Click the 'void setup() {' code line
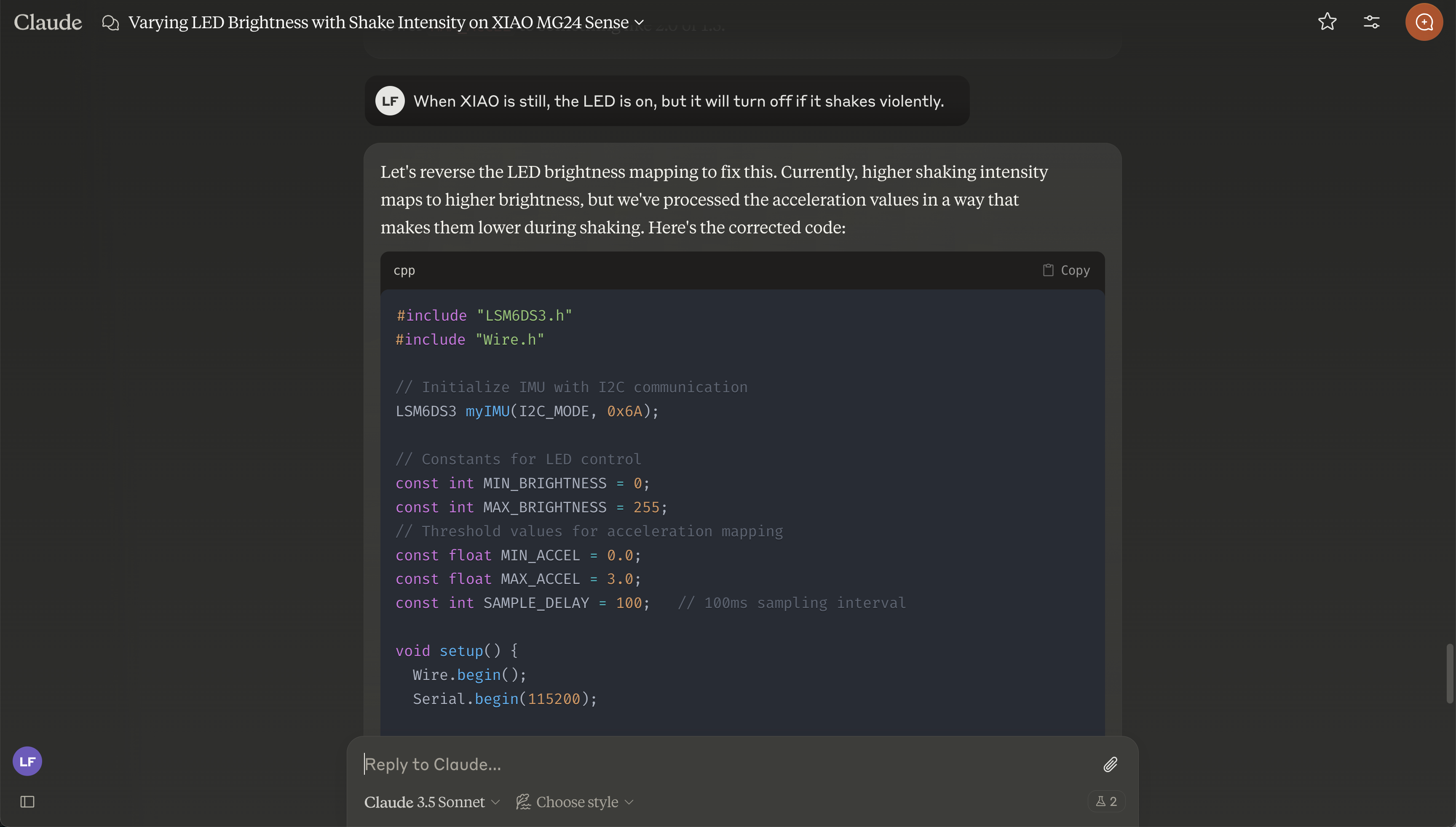The width and height of the screenshot is (1456, 827). coord(457,651)
